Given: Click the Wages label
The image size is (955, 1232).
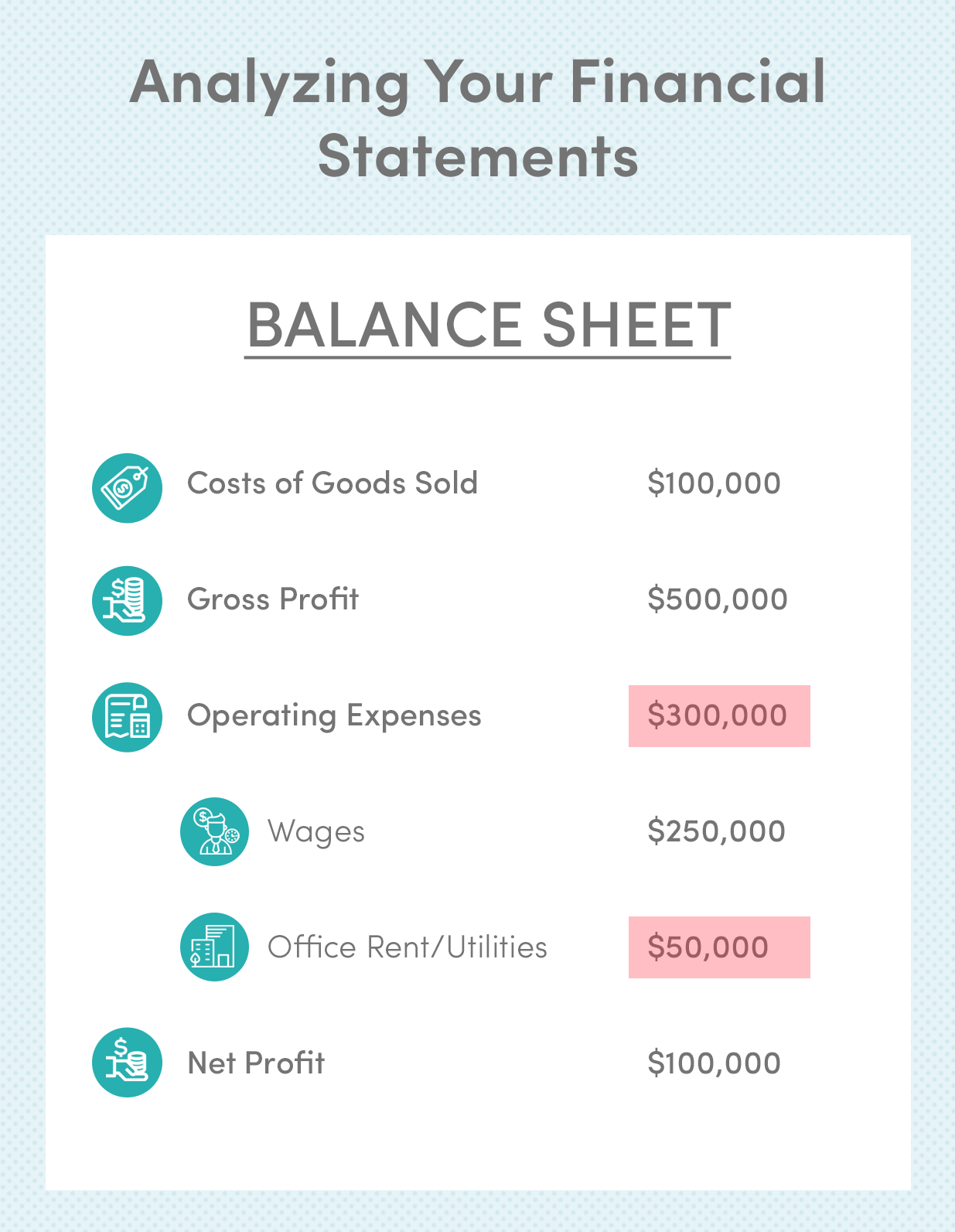Looking at the screenshot, I should coord(316,833).
